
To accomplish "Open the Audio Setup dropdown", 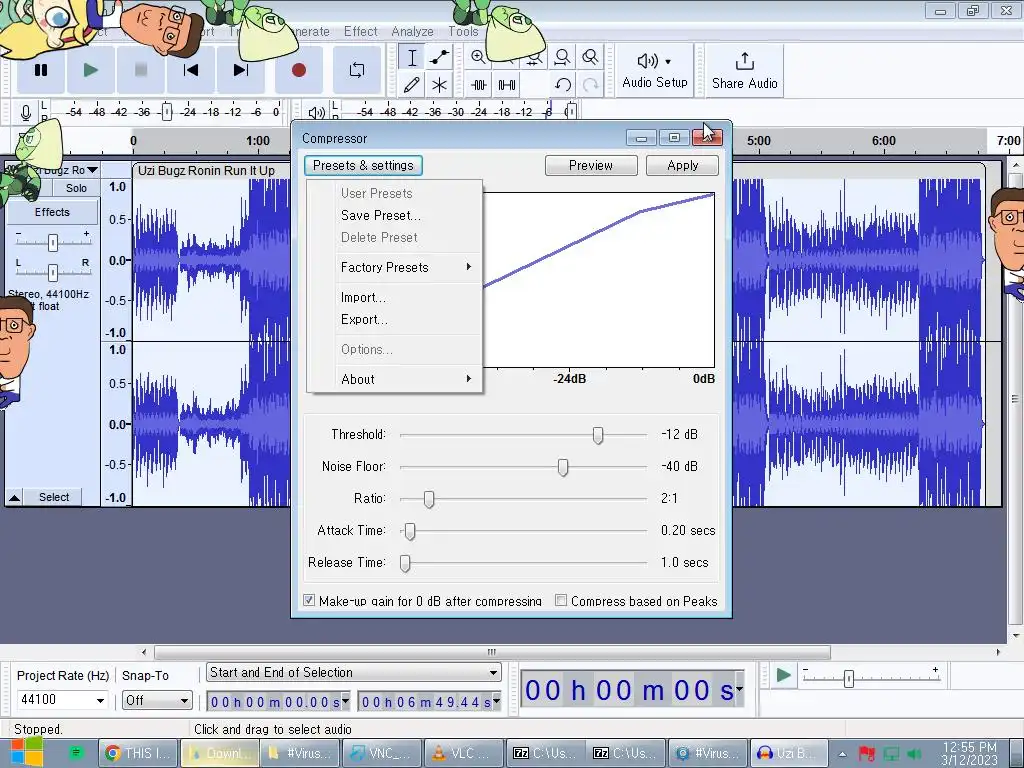I will click(x=654, y=71).
